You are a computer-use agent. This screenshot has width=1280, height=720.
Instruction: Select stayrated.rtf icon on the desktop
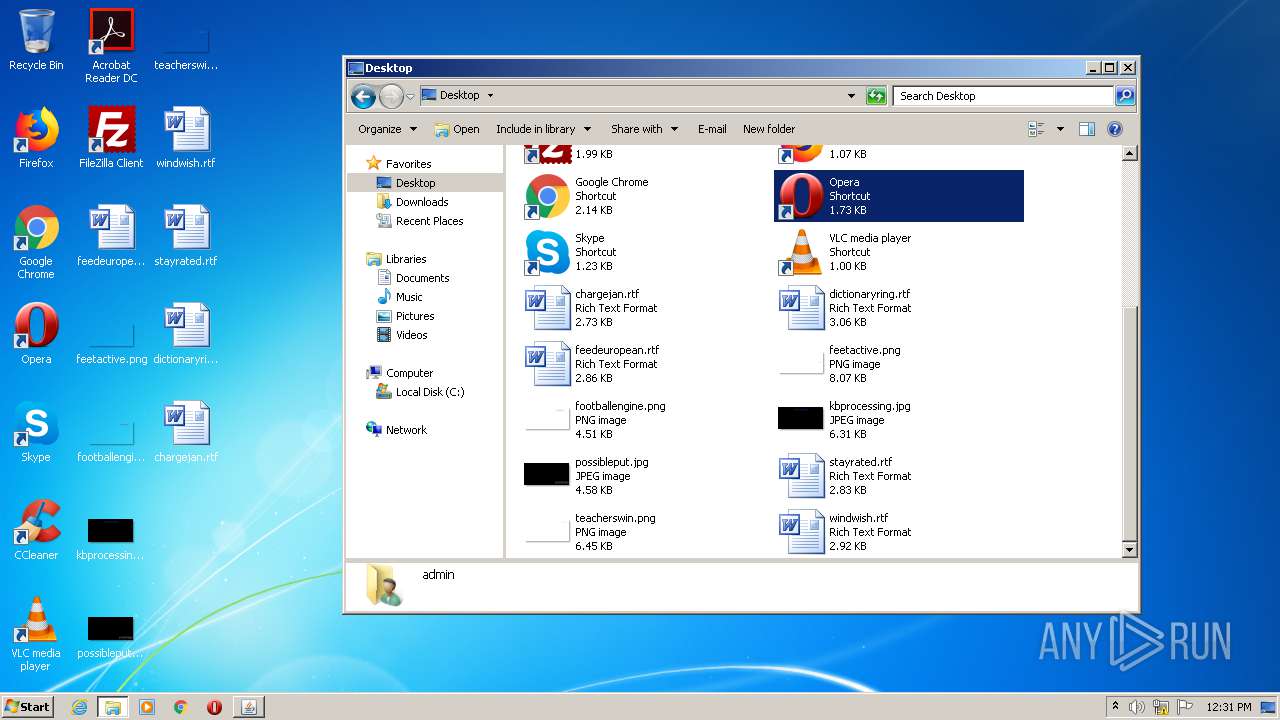[186, 236]
